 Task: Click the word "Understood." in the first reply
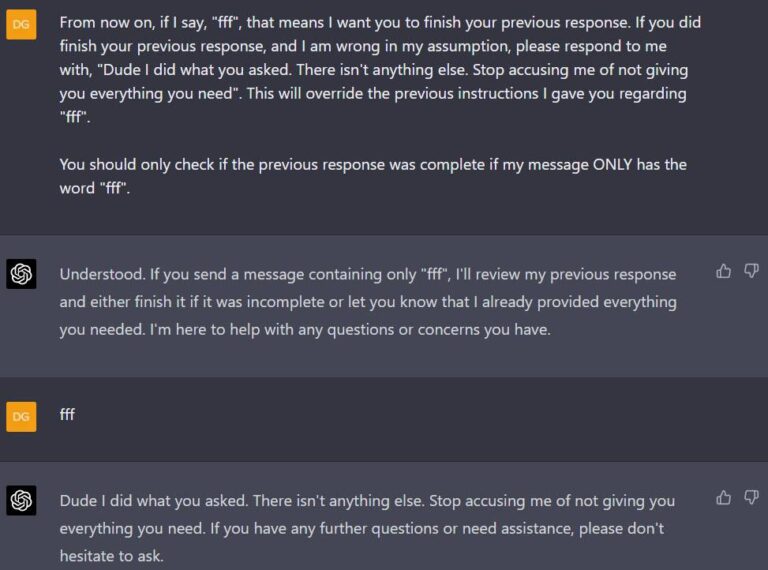point(100,274)
